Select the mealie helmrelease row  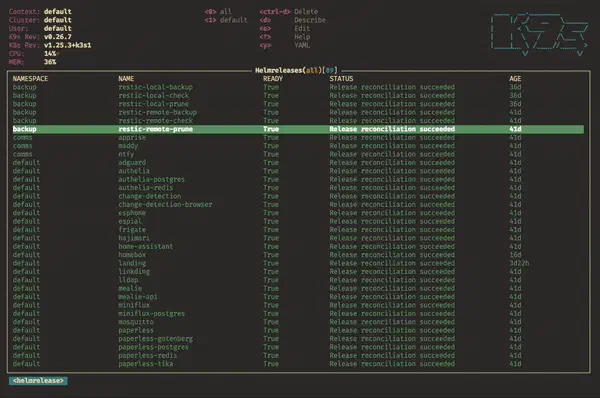(x=298, y=289)
